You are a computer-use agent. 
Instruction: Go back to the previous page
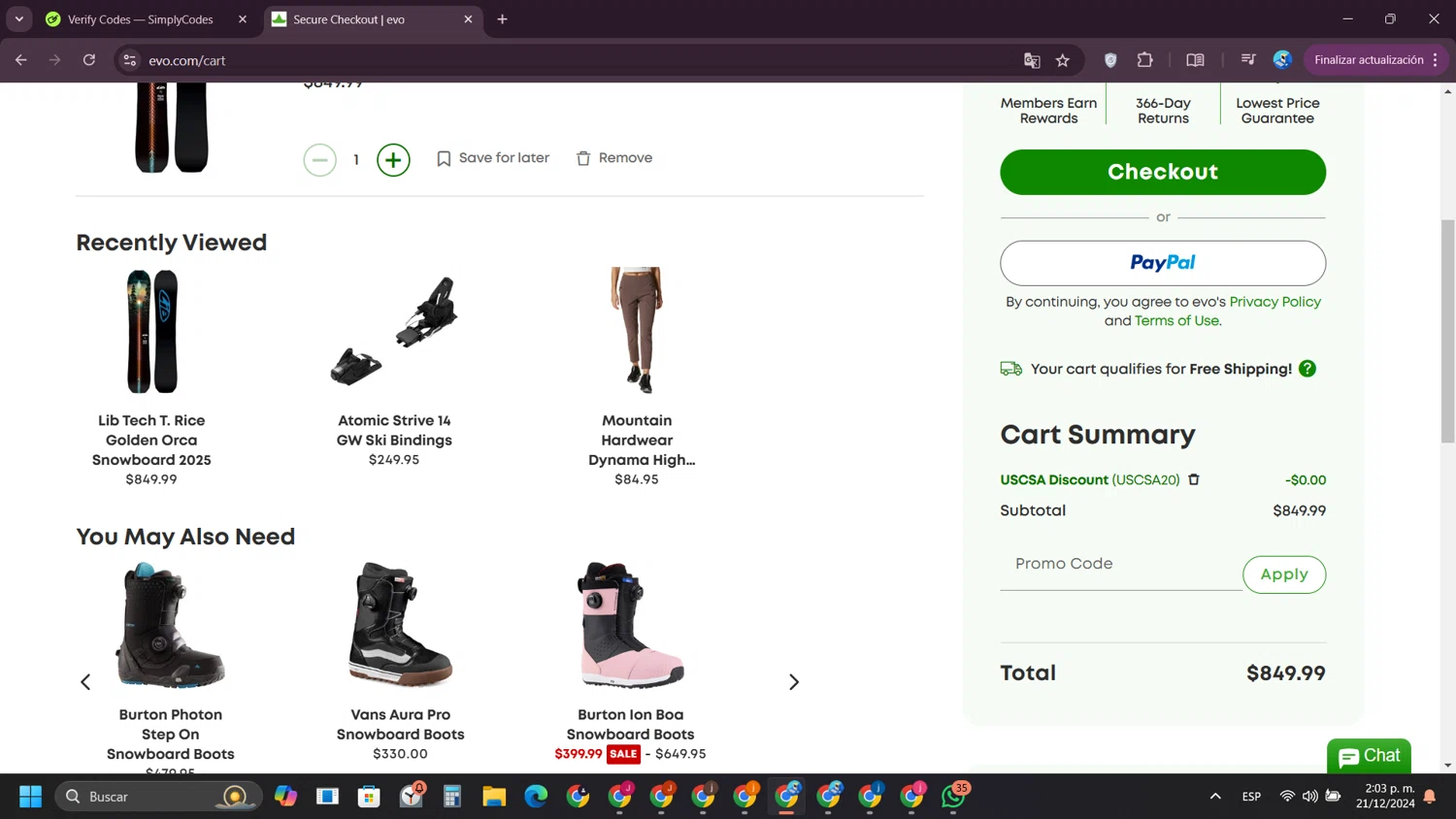21,60
